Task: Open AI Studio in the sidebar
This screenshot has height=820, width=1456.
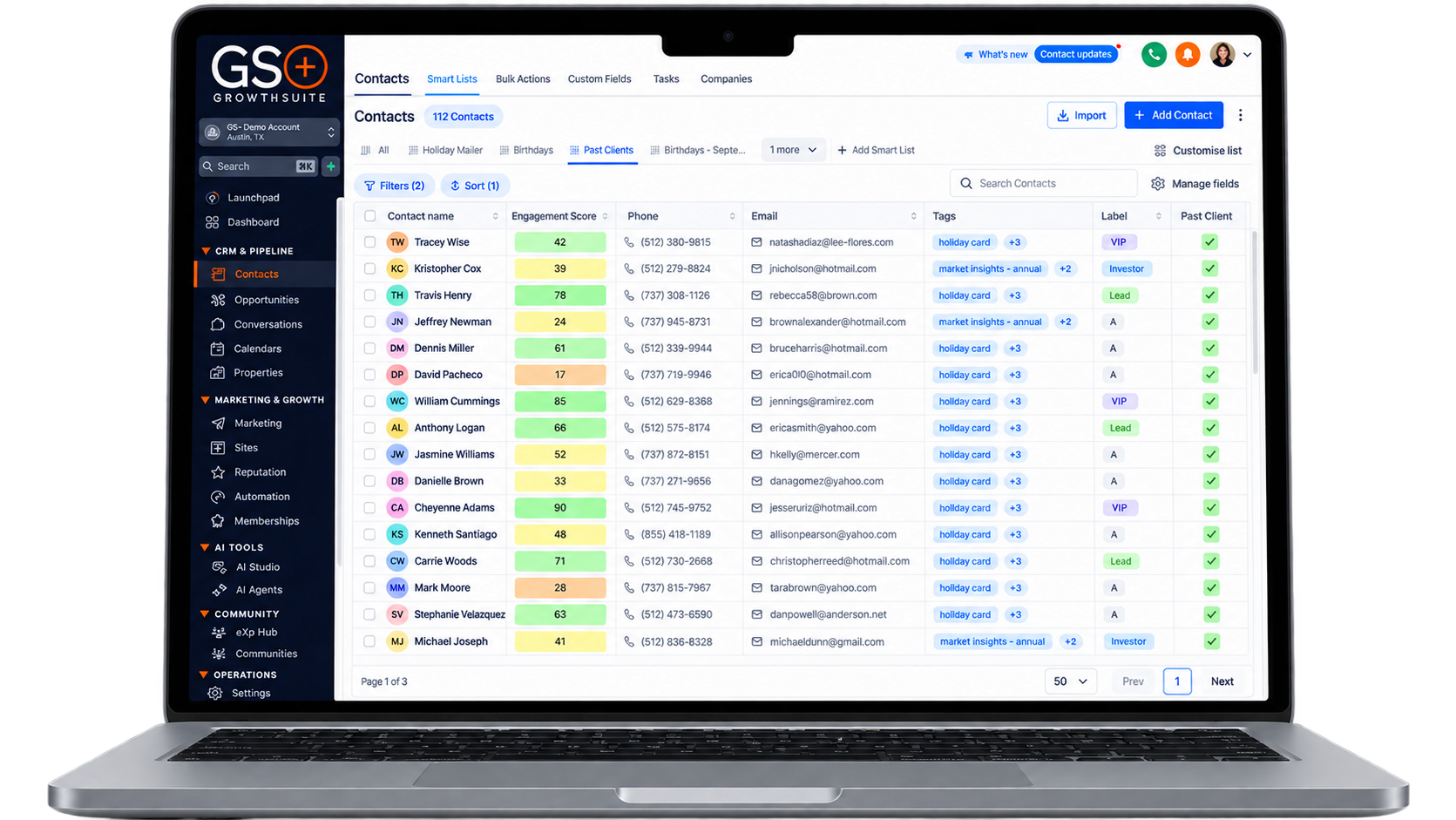Action: pyautogui.click(x=257, y=567)
